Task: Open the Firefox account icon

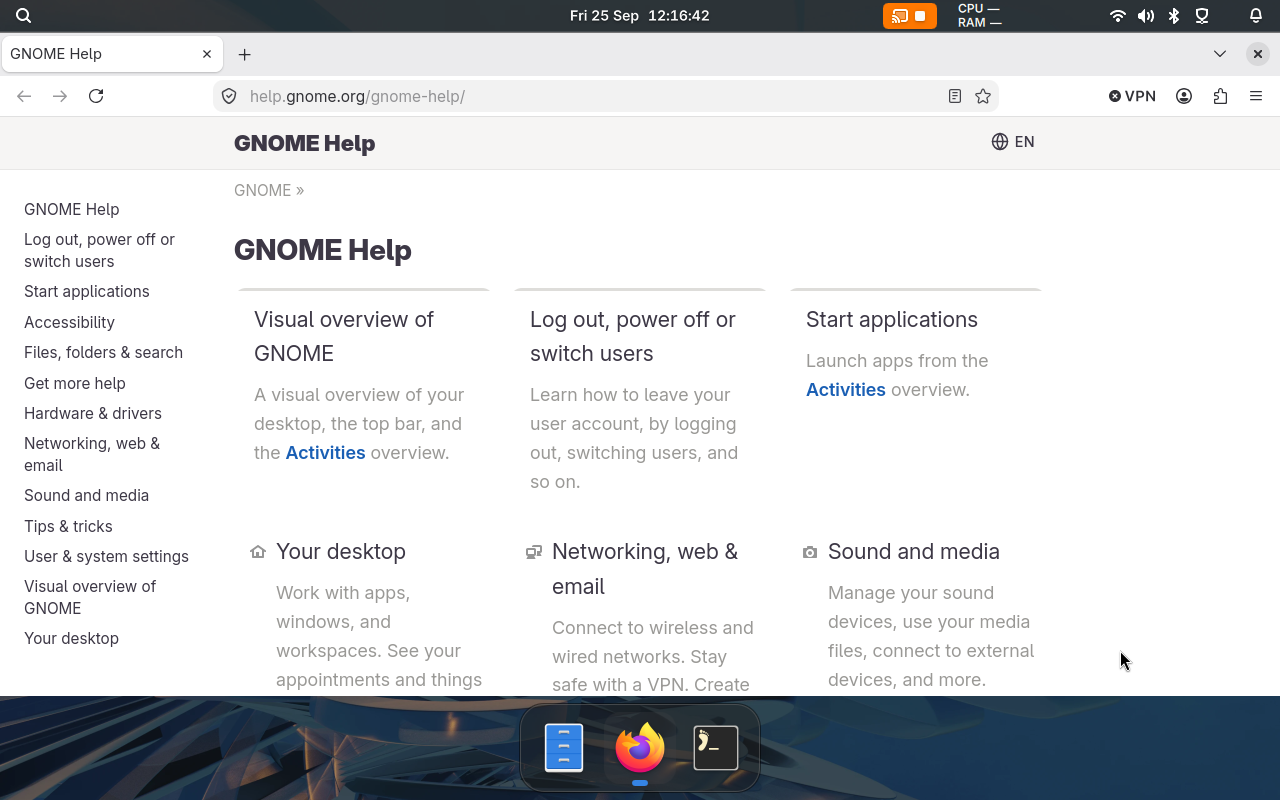Action: 1184,96
